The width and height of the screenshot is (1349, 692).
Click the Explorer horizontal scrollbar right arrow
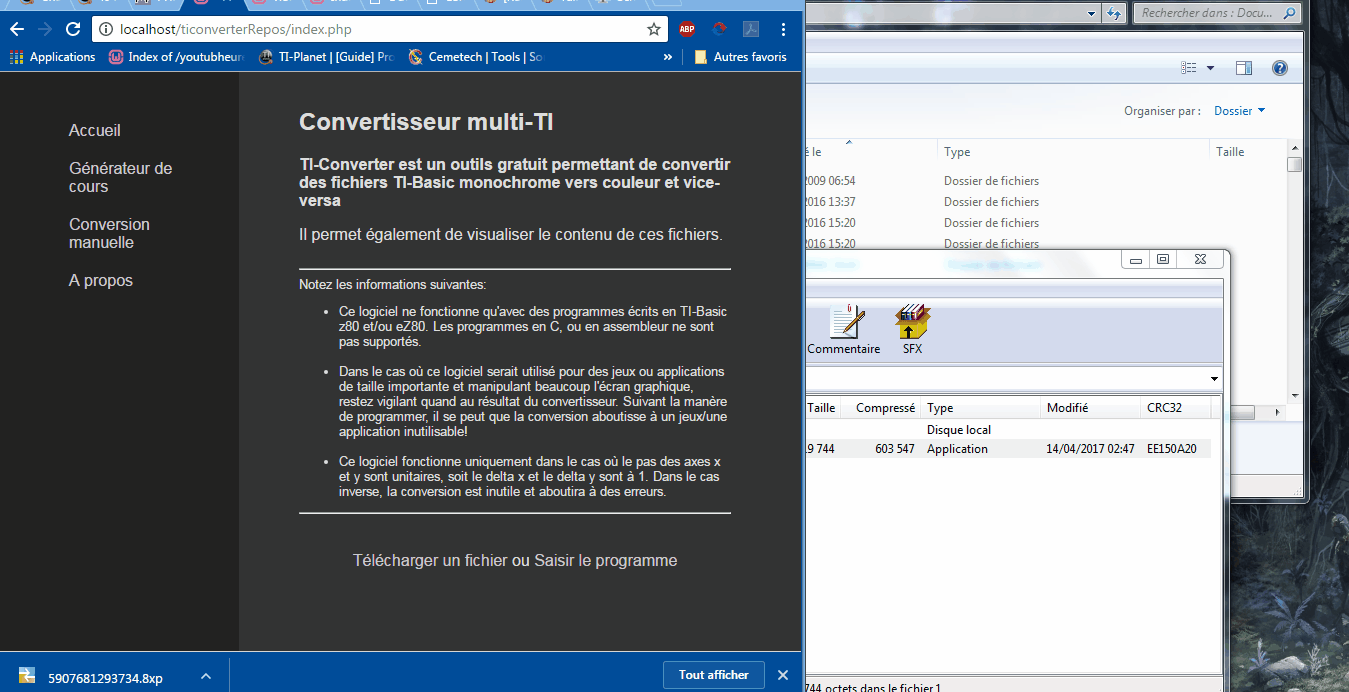click(x=1277, y=412)
